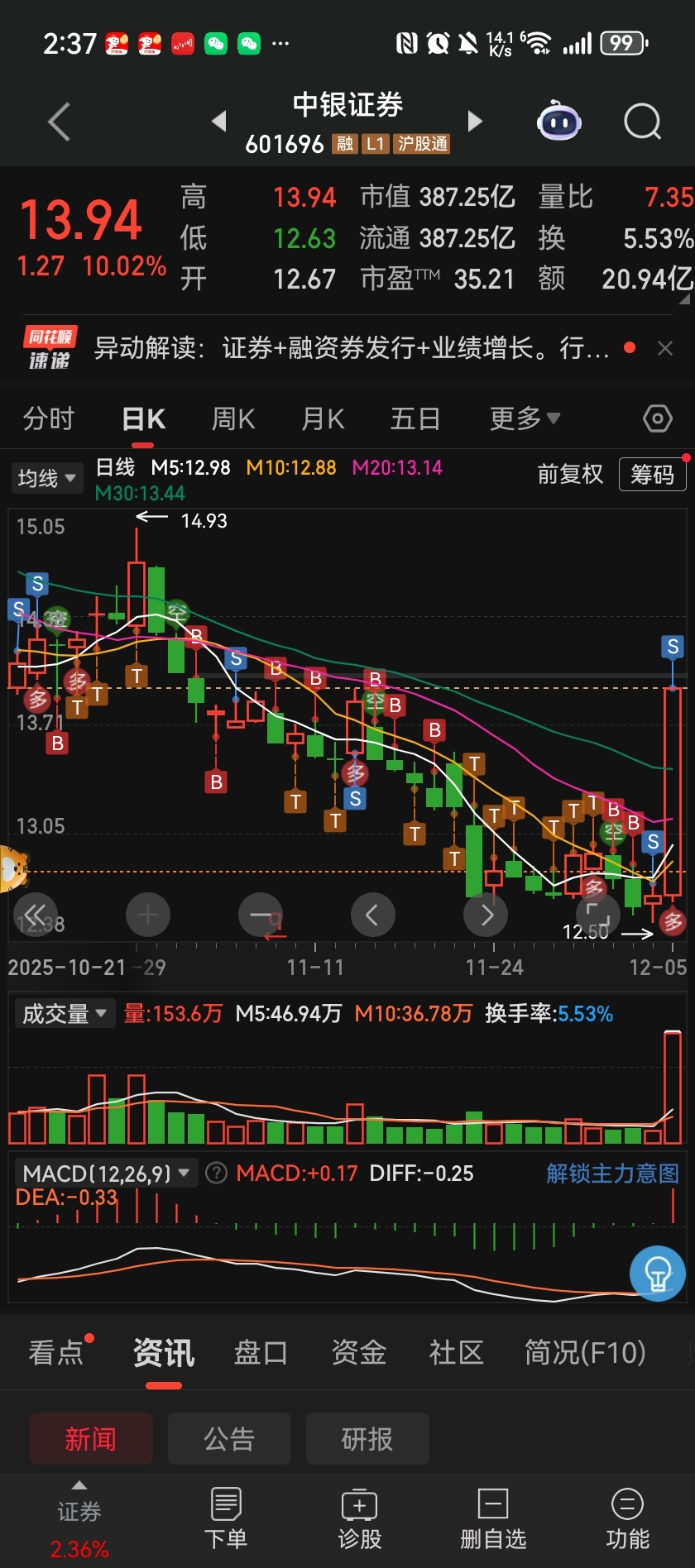Select the 周K tab
Image resolution: width=695 pixels, height=1568 pixels.
pos(233,418)
